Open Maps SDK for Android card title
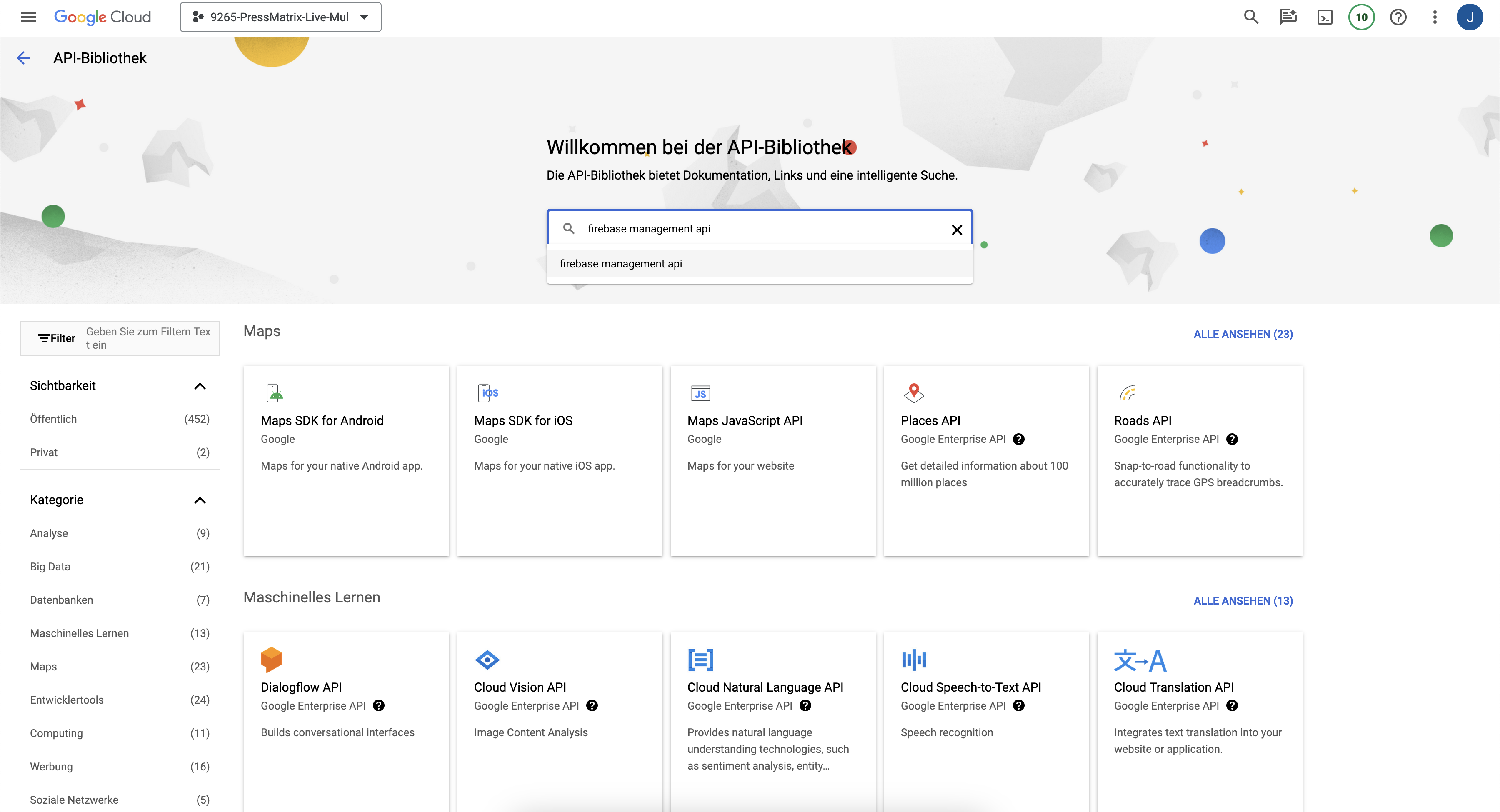The image size is (1500, 812). pos(322,420)
